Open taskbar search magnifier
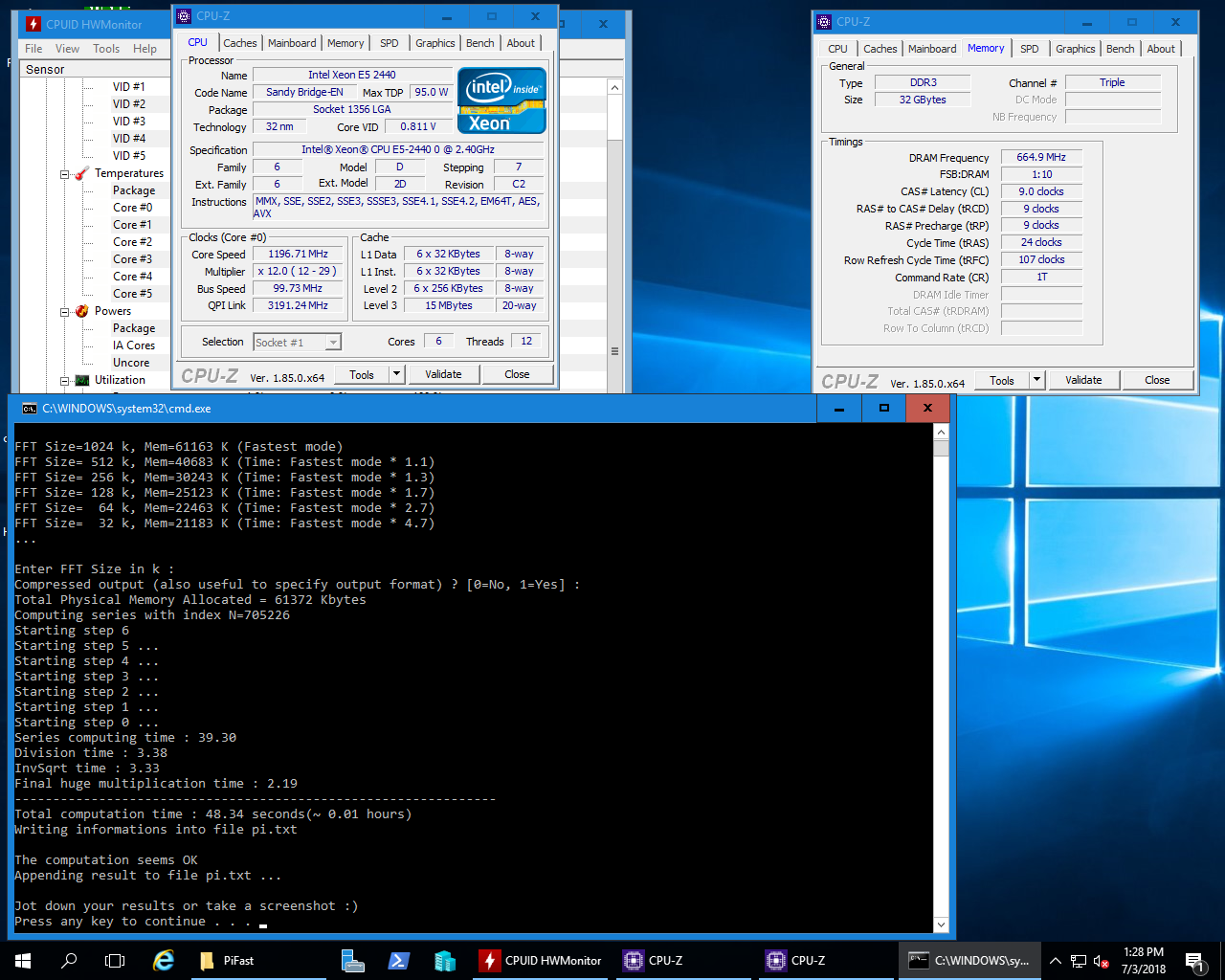1225x980 pixels. pyautogui.click(x=69, y=960)
